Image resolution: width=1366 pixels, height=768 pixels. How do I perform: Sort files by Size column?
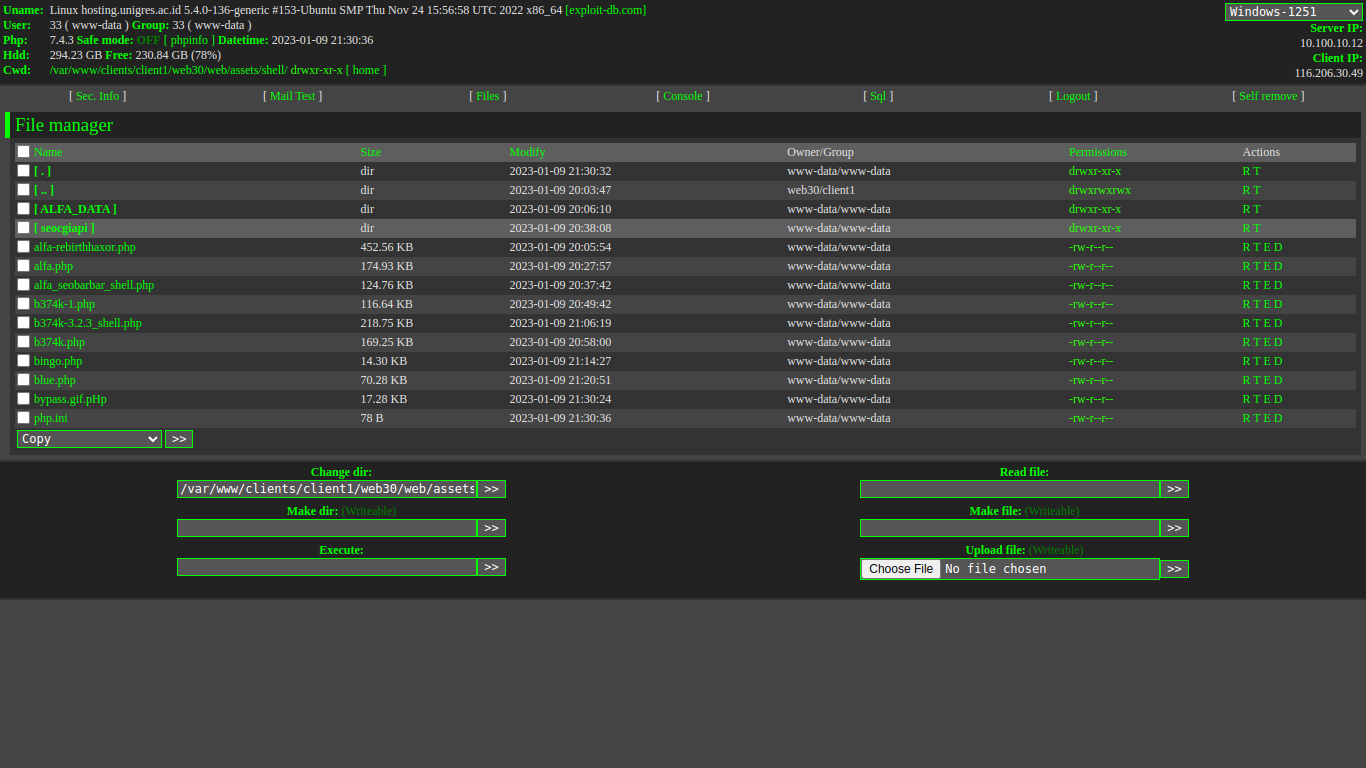point(371,152)
